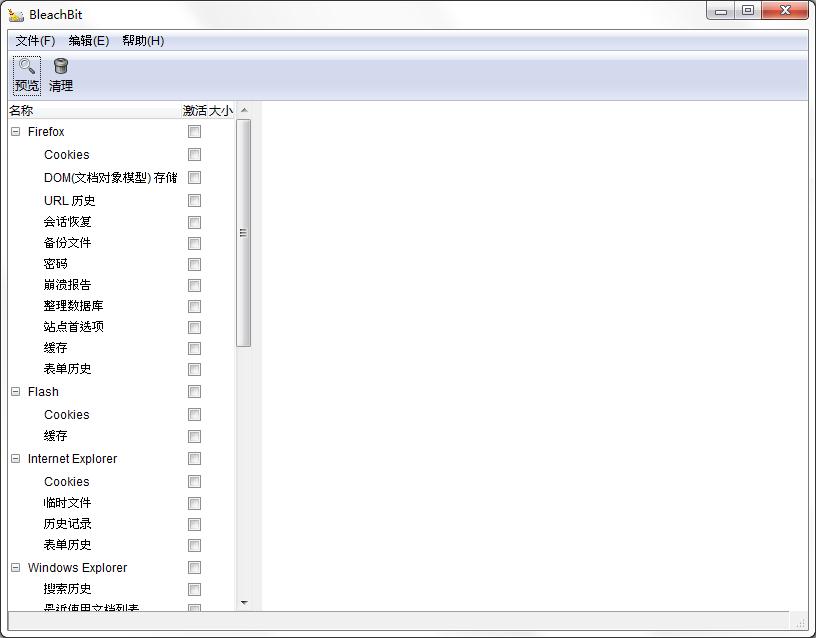The image size is (816, 638).
Task: Check 缓存 under Flash
Action: pyautogui.click(x=194, y=436)
